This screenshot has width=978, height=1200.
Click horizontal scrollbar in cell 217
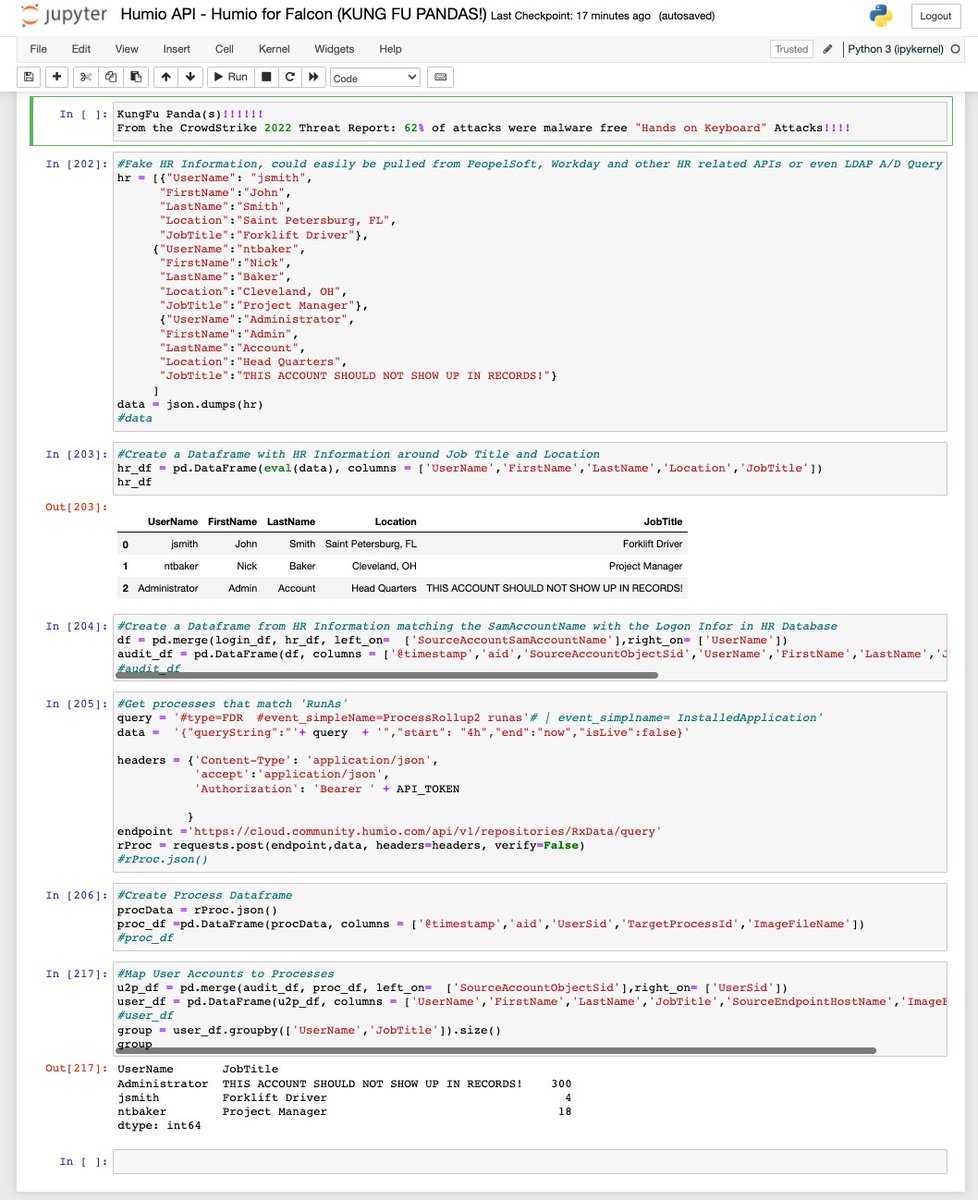[x=496, y=1050]
